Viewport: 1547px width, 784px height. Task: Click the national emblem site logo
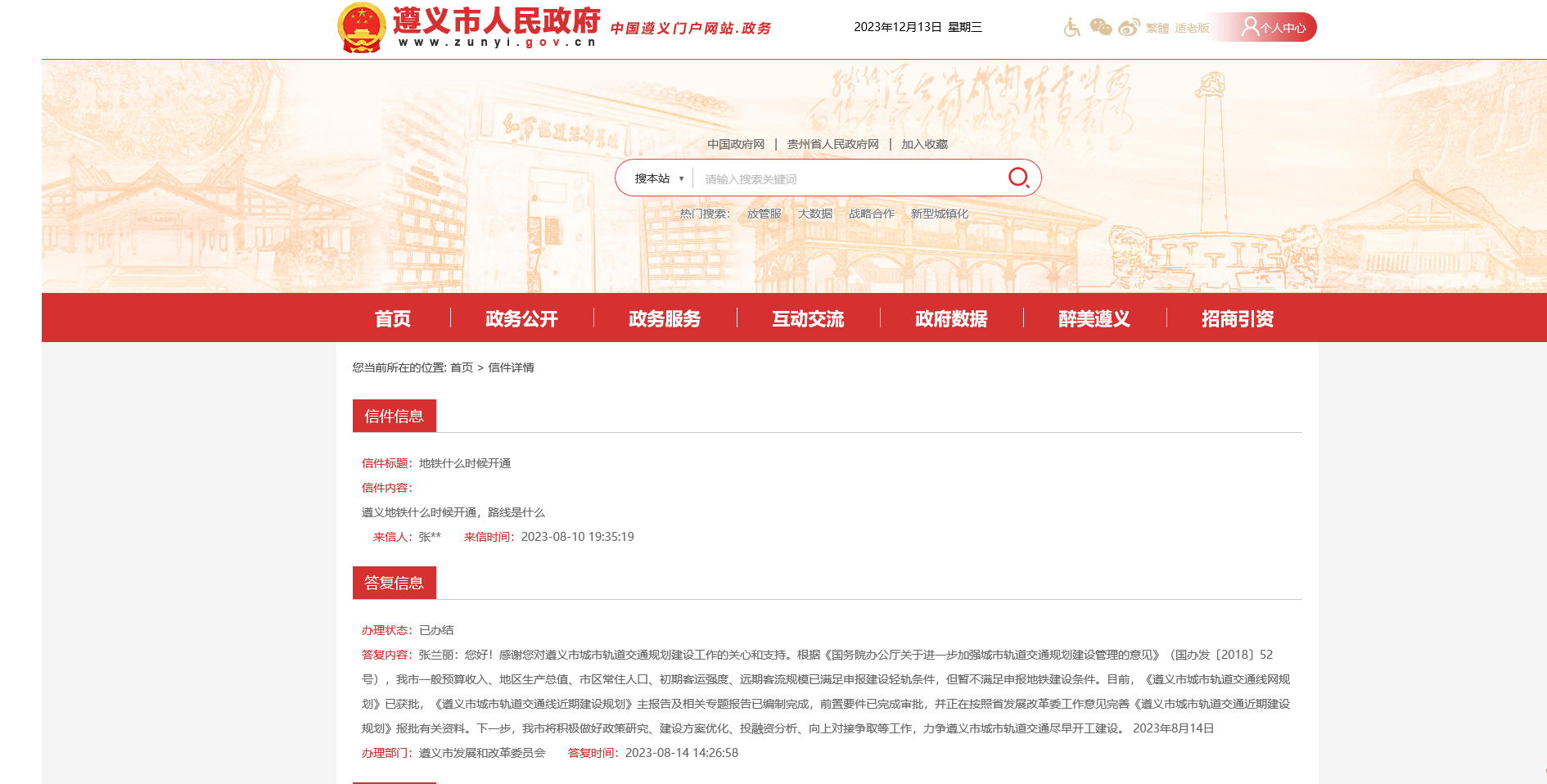click(x=361, y=25)
